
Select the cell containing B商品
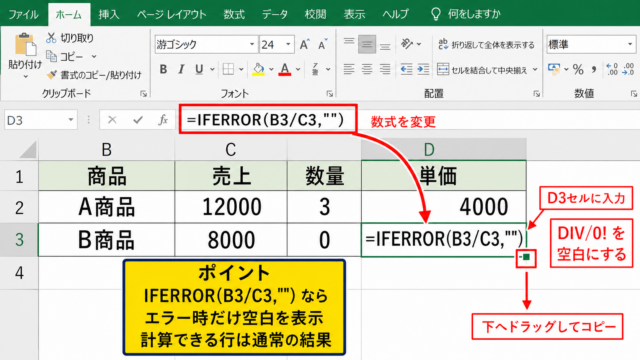tap(107, 240)
